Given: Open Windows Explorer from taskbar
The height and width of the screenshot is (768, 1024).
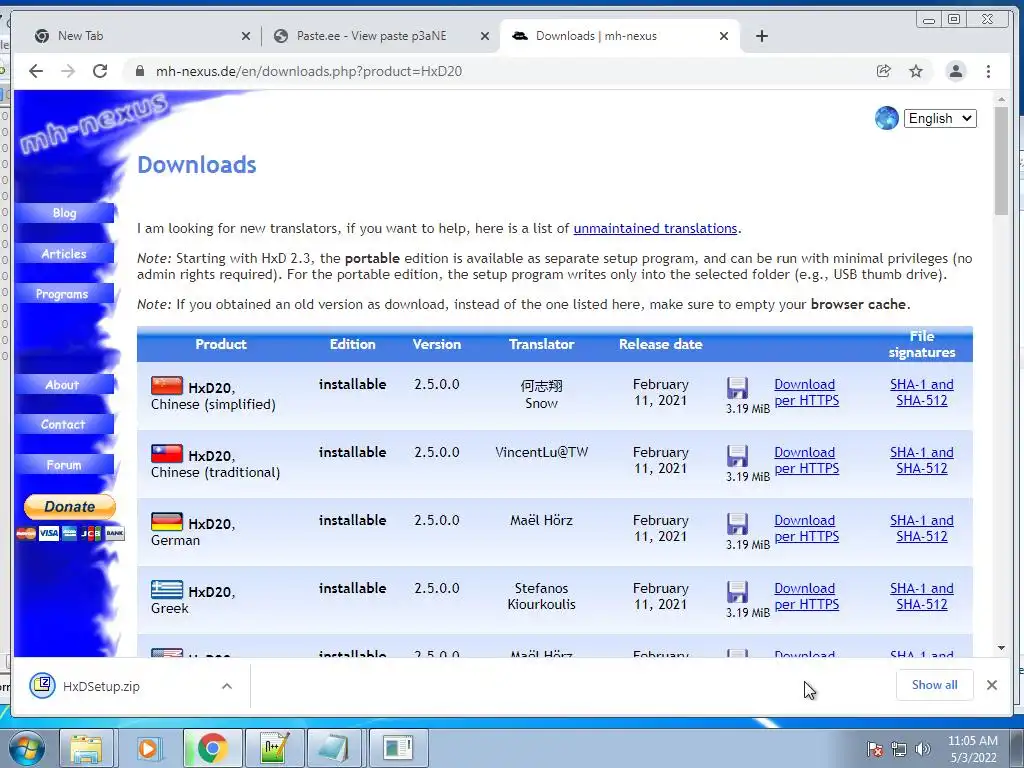Looking at the screenshot, I should 86,748.
